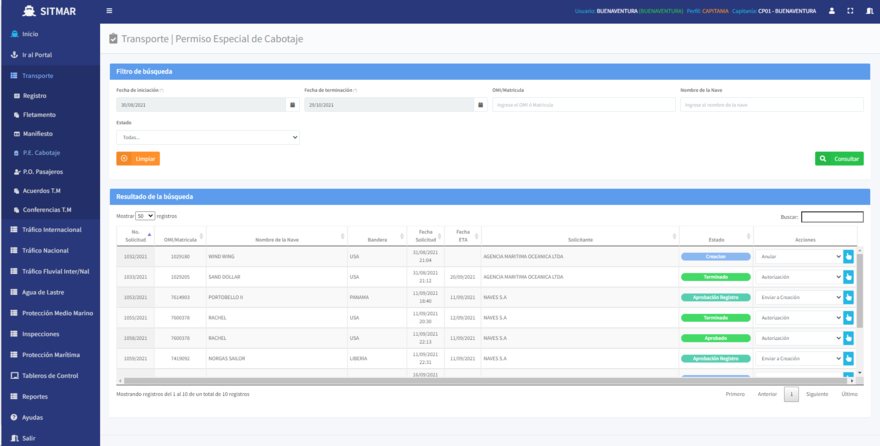Open Tráfico Internacional menu

point(51,230)
